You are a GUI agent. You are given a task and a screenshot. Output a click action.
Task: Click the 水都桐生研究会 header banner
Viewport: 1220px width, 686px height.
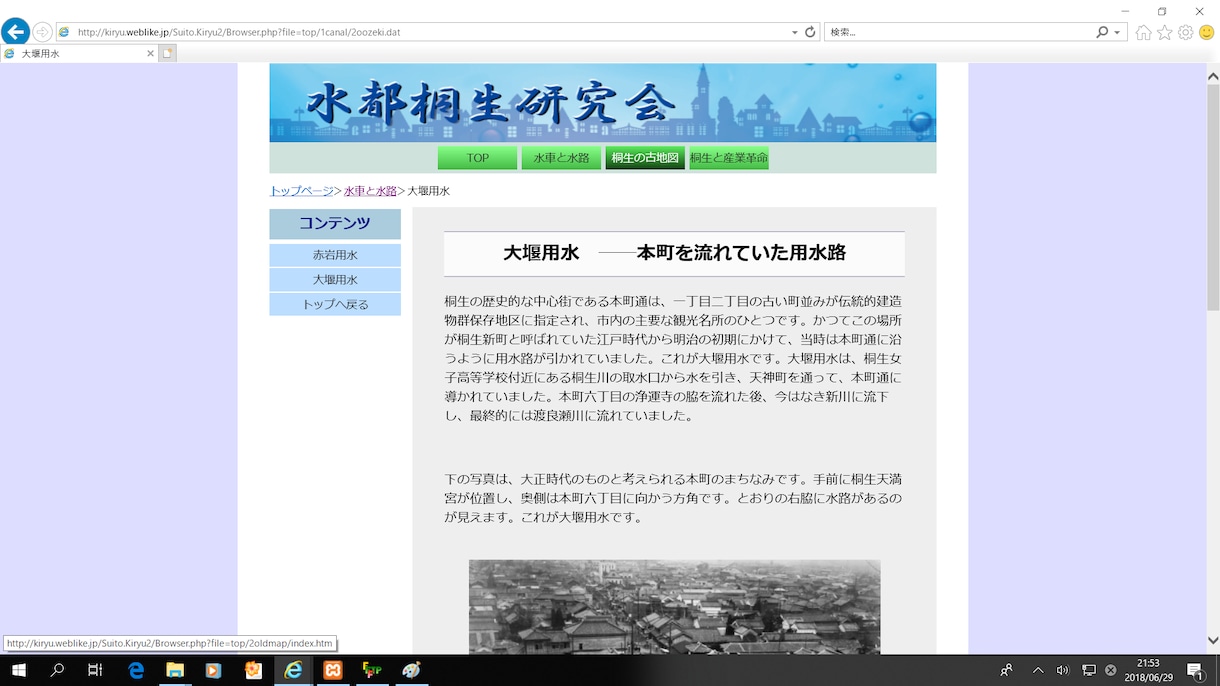click(x=603, y=103)
